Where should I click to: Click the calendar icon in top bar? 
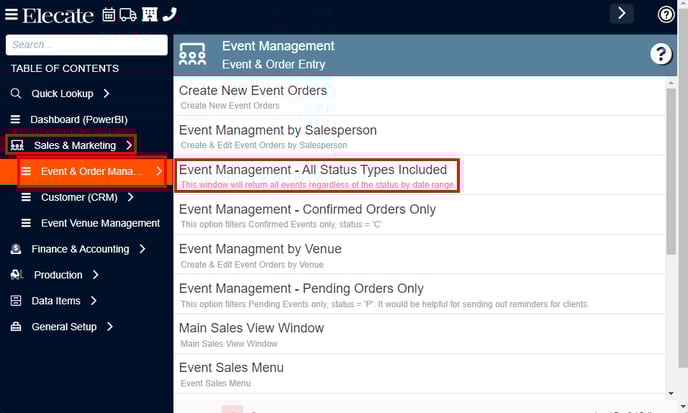108,15
